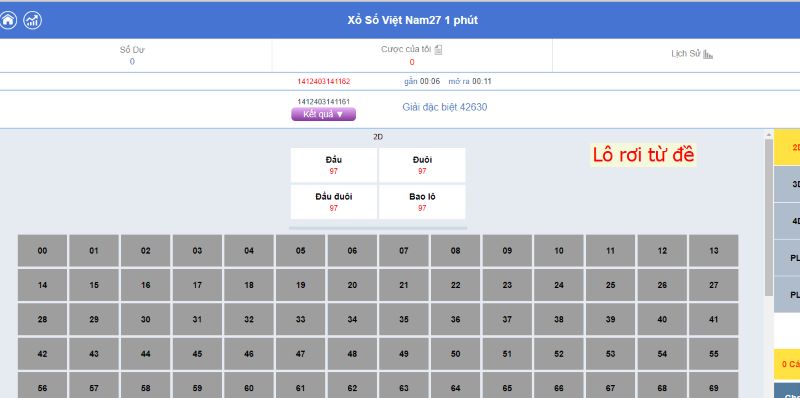Switch to the 4D sidebar tab
The width and height of the screenshot is (800, 398).
tap(787, 221)
